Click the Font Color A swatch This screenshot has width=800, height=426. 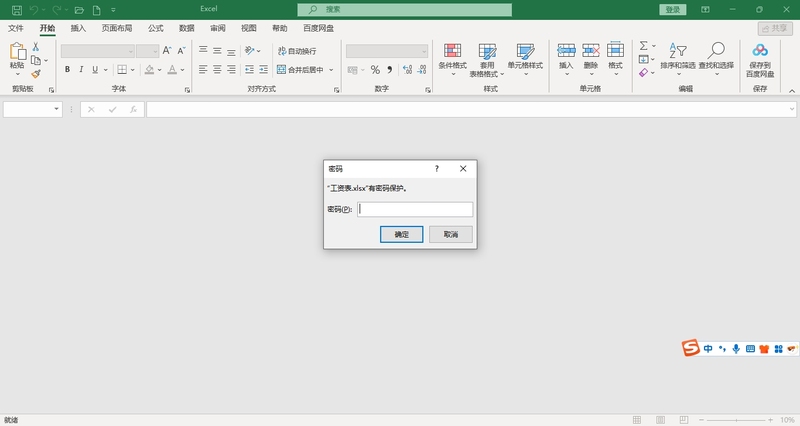(172, 69)
